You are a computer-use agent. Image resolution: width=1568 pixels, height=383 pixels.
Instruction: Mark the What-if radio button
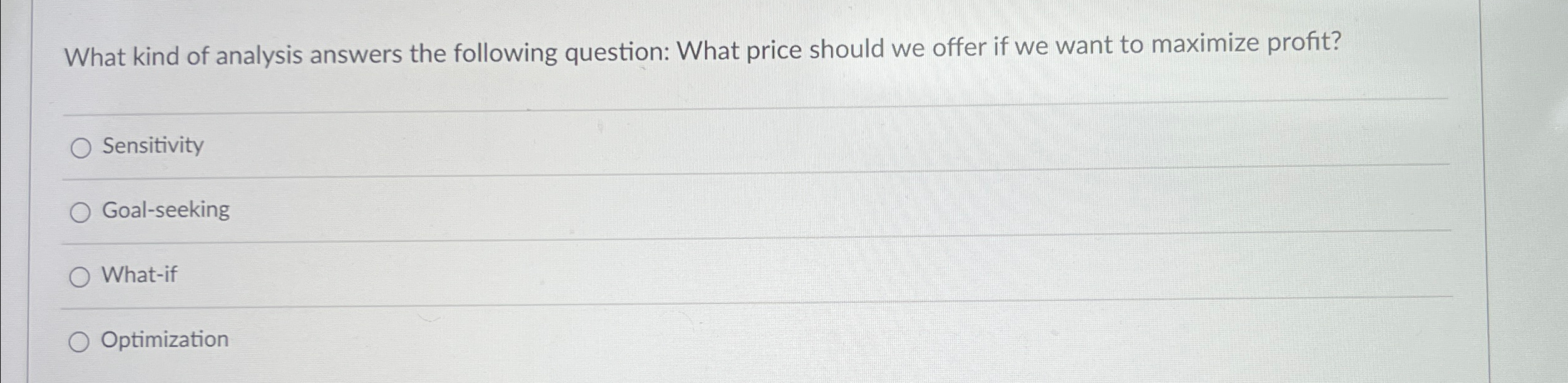tap(79, 277)
